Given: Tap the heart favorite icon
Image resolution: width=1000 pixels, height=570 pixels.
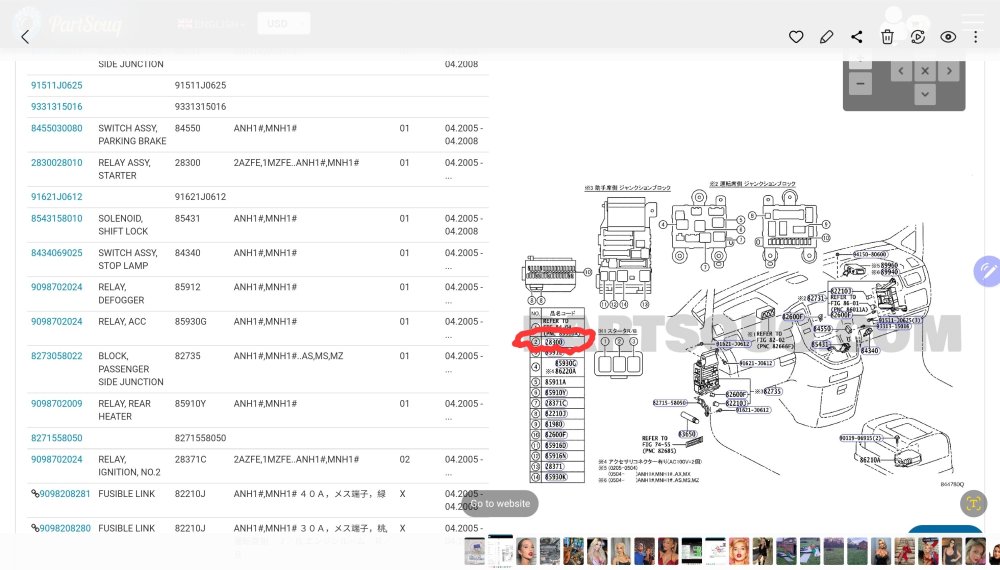Looking at the screenshot, I should [x=796, y=37].
